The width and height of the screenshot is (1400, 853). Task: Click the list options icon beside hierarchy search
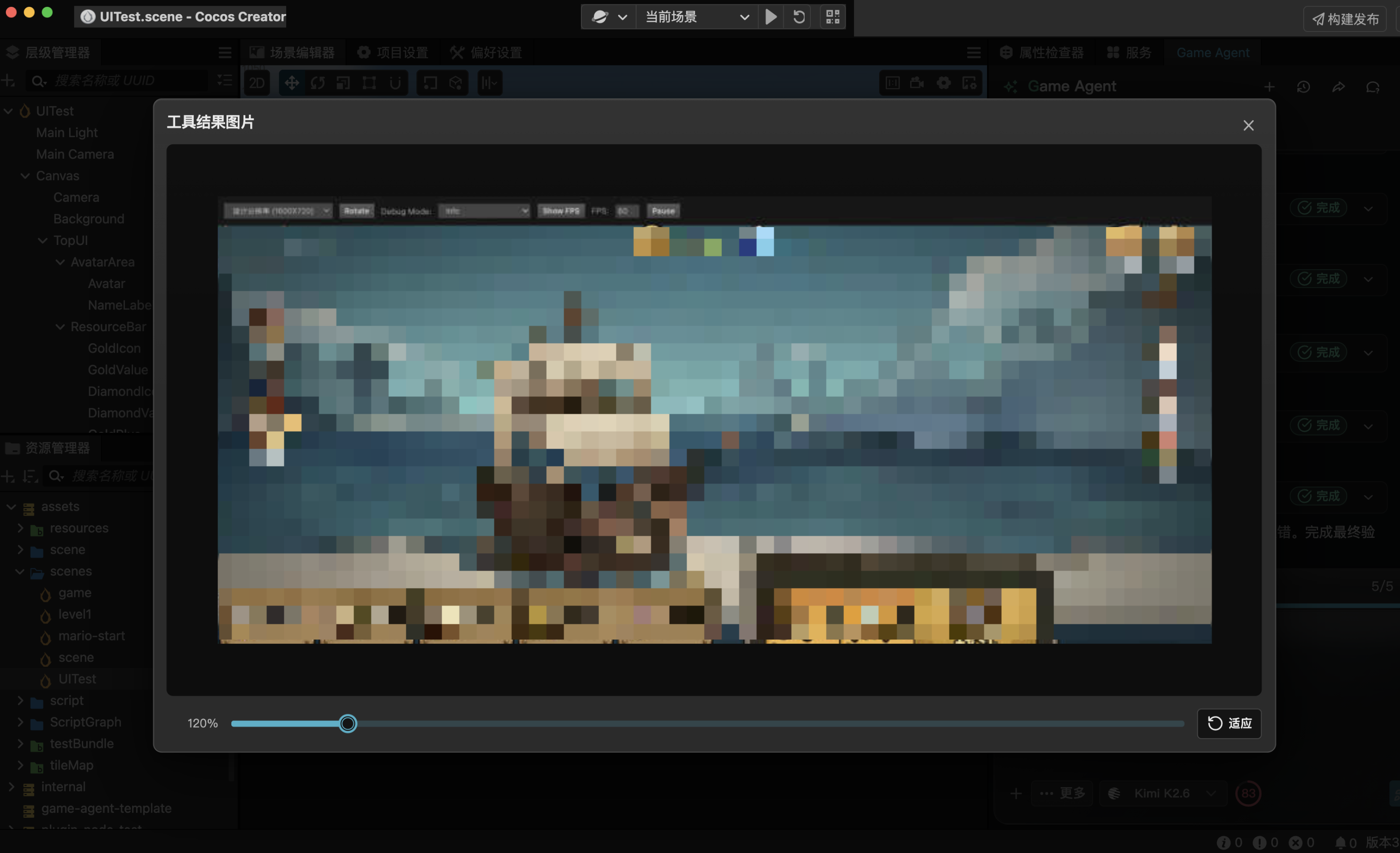tap(225, 81)
